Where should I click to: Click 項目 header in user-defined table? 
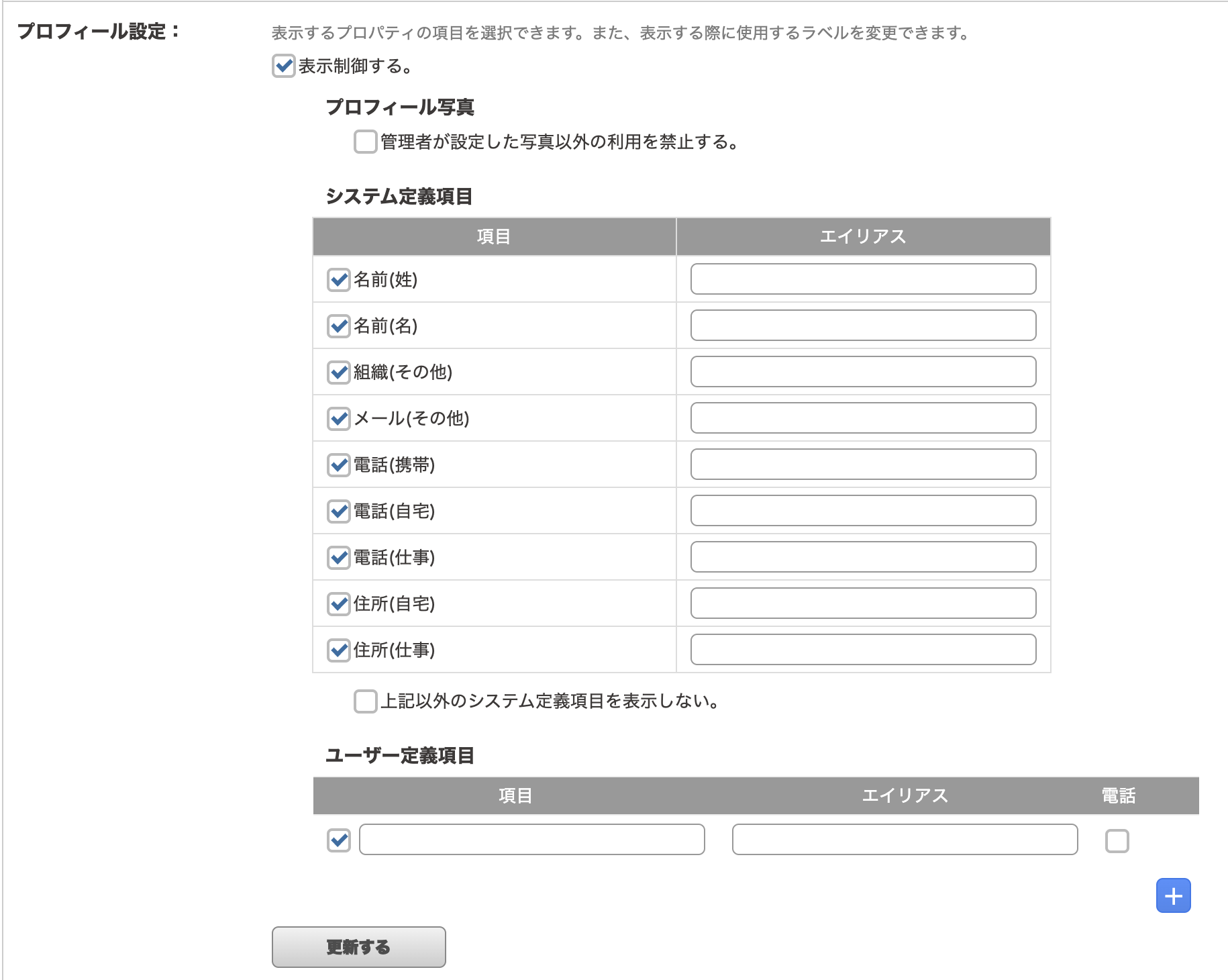point(515,796)
